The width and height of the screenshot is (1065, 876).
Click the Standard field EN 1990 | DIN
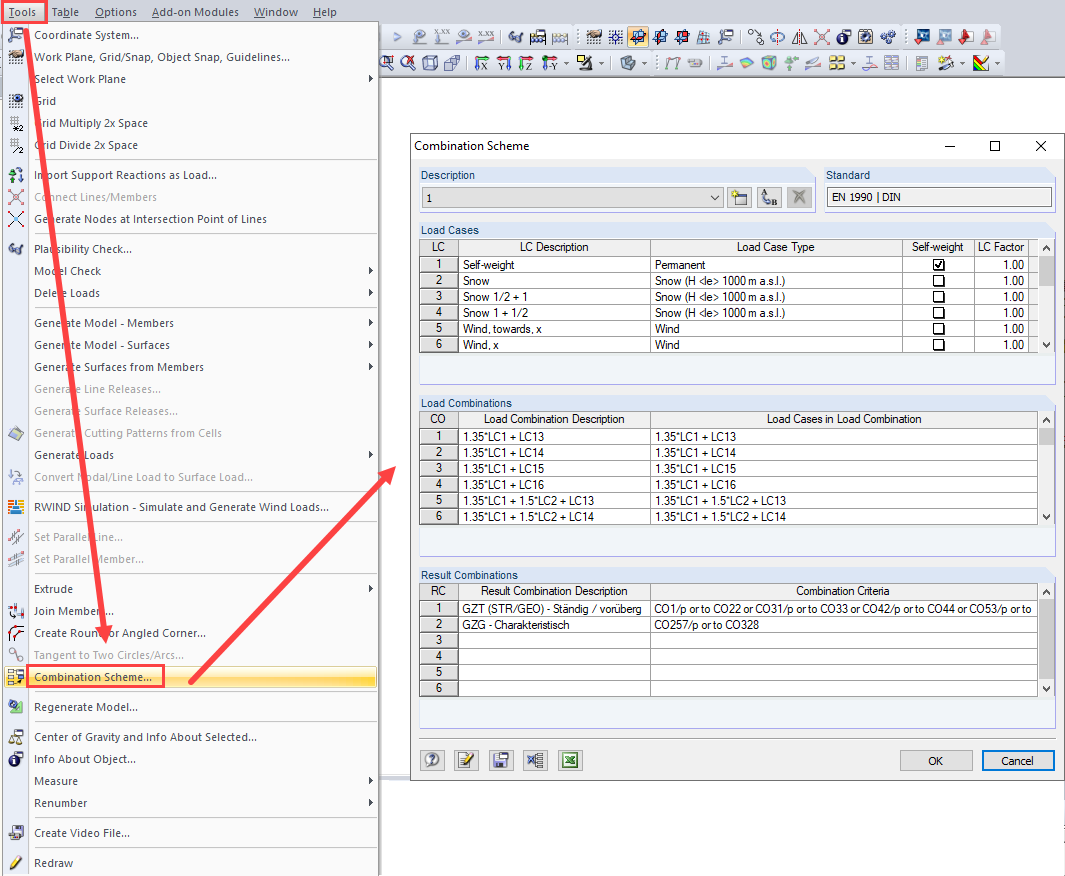click(939, 198)
